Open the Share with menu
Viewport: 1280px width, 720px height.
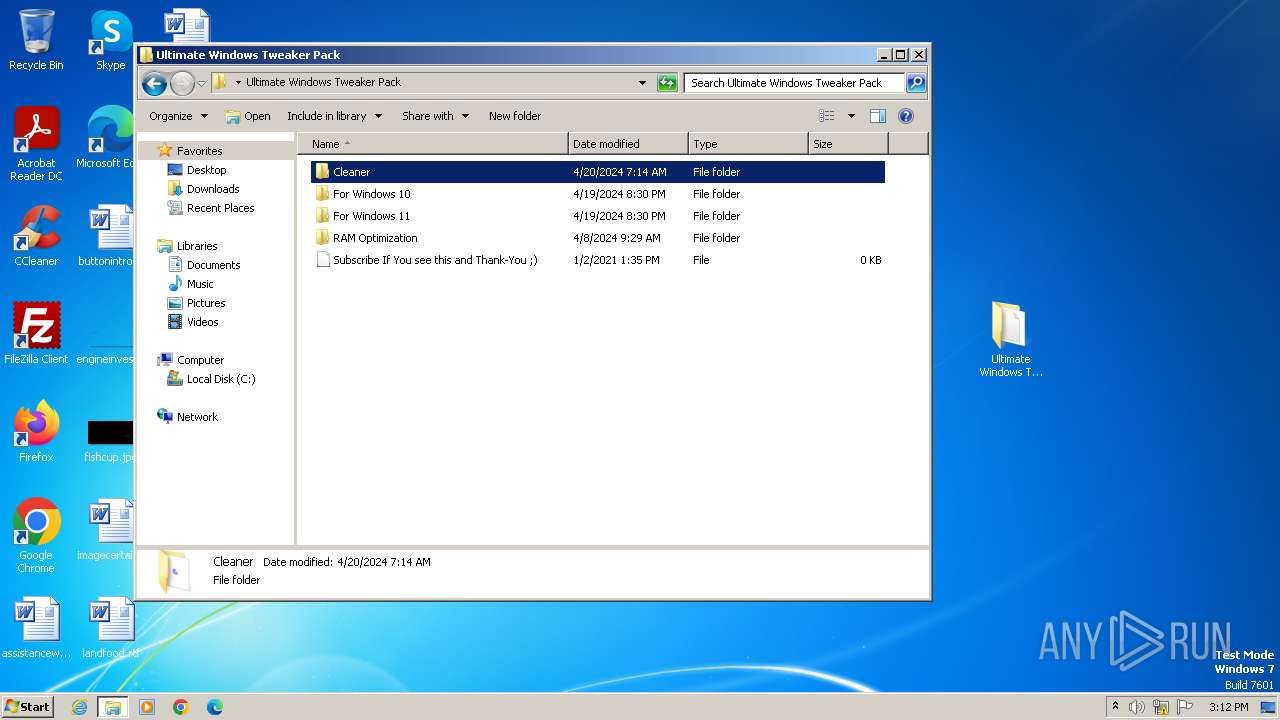tap(435, 116)
